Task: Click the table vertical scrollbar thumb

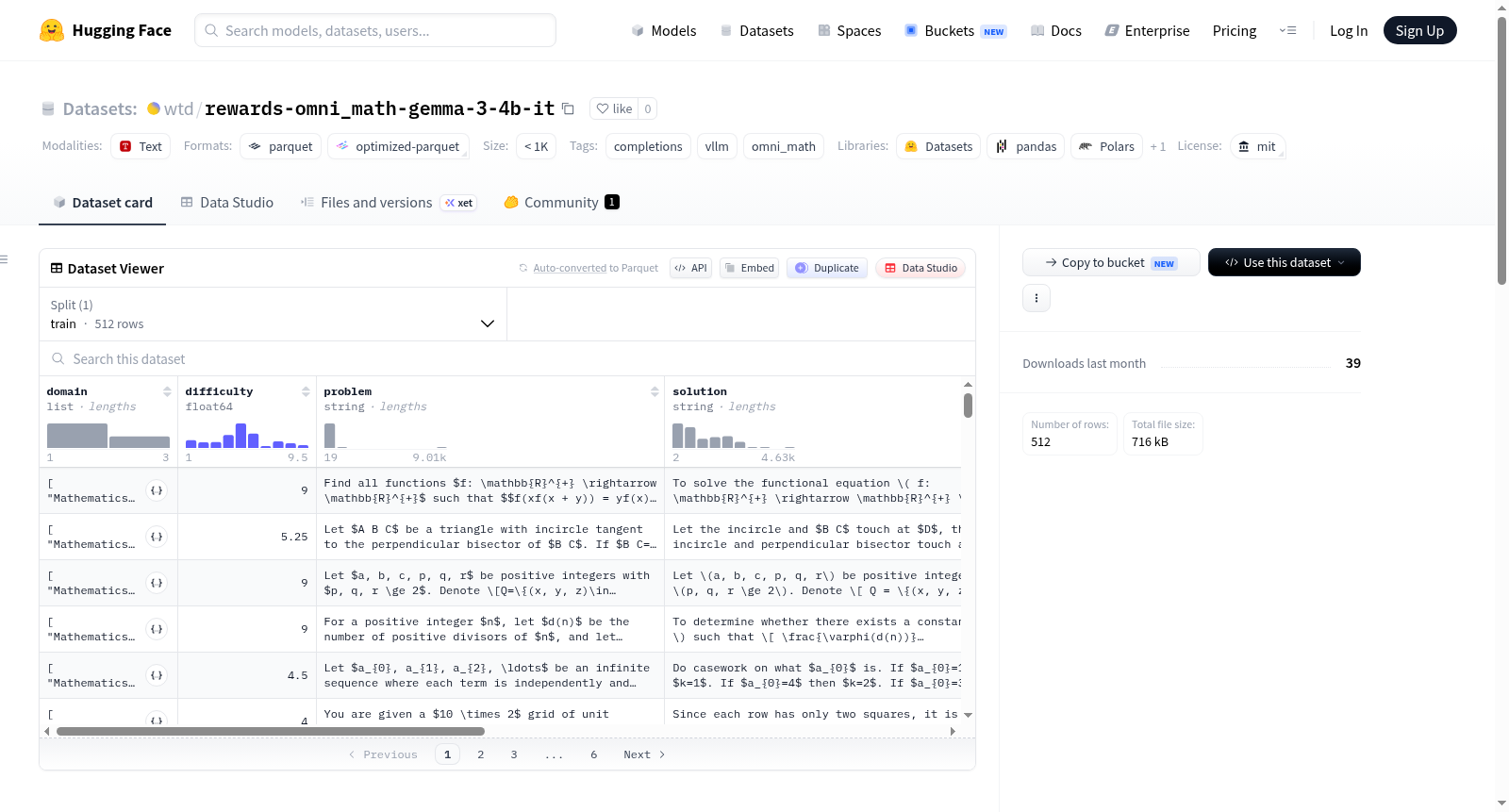Action: click(x=968, y=406)
